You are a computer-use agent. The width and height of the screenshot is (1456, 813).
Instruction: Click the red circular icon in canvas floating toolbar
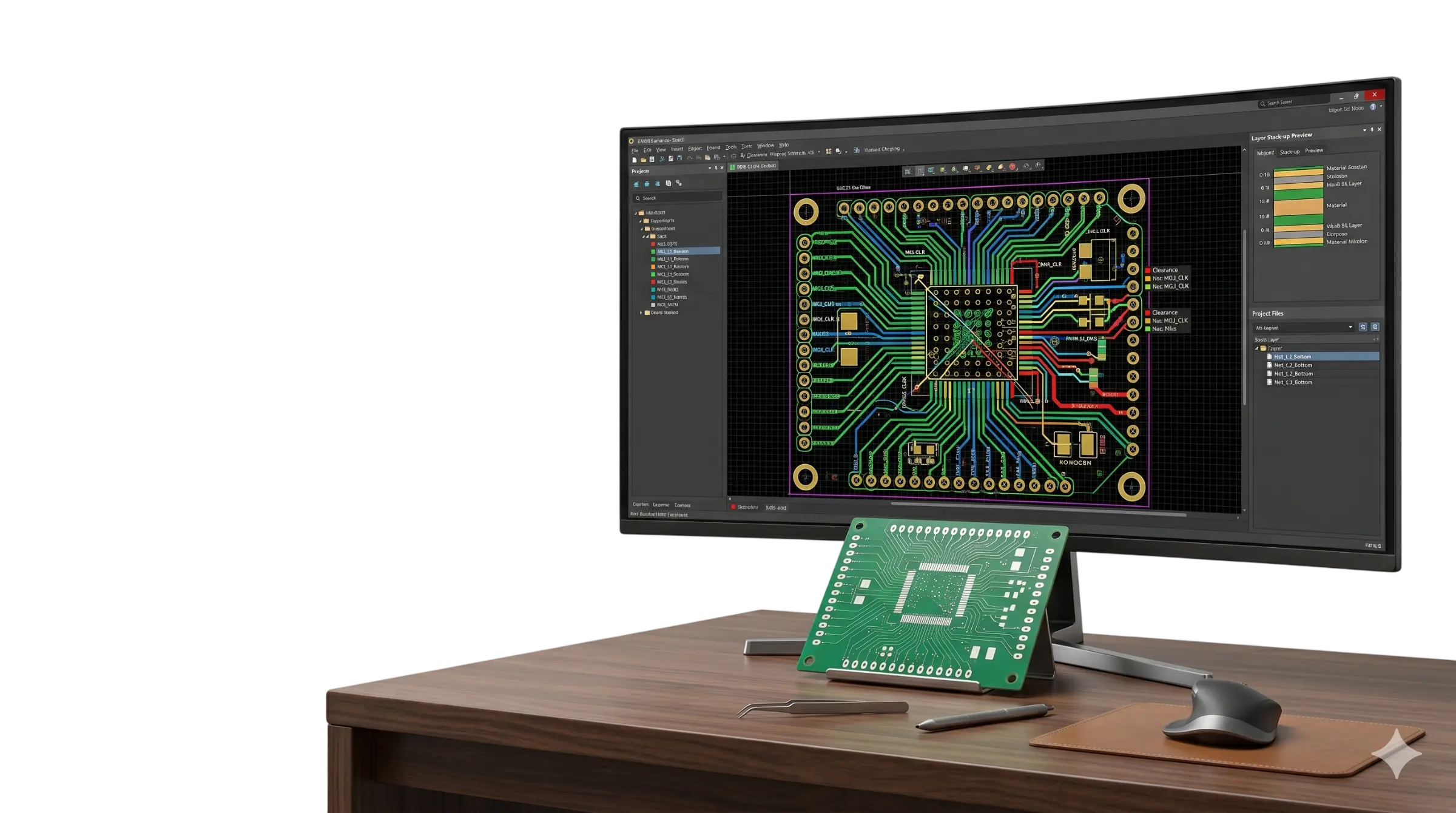click(x=1013, y=166)
